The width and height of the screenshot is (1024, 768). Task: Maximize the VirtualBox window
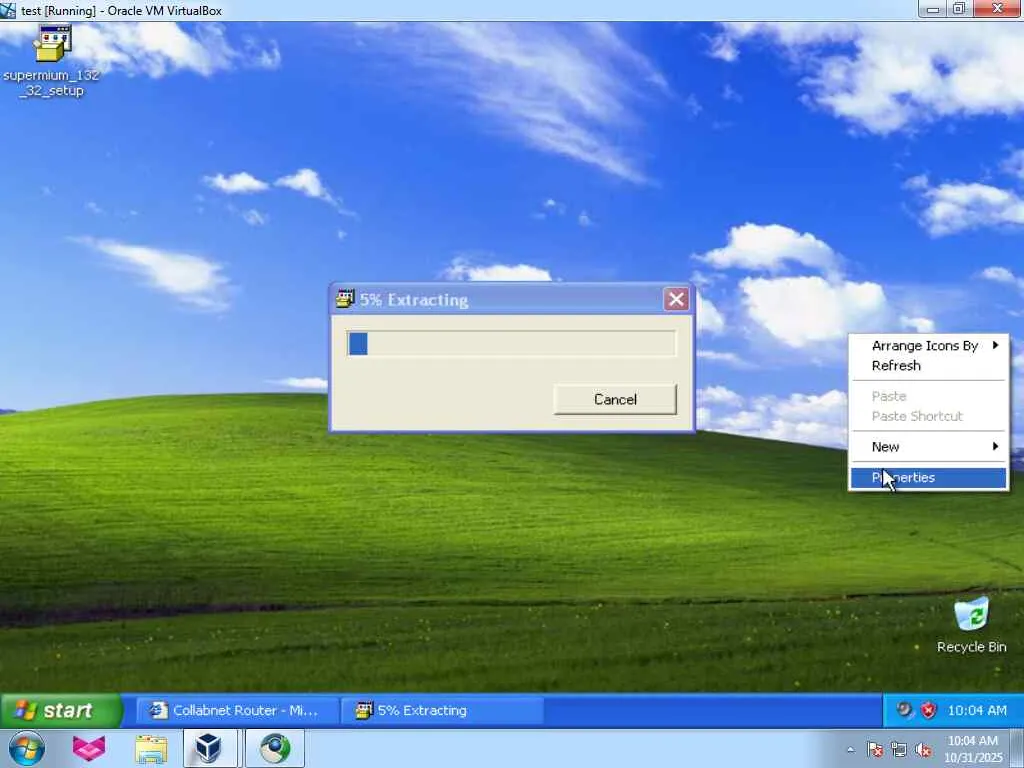coord(959,9)
